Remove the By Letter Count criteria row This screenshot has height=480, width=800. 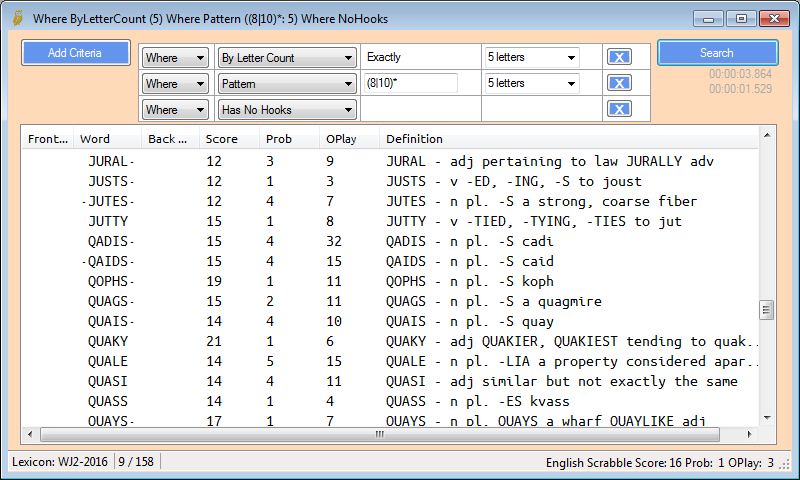tap(619, 57)
